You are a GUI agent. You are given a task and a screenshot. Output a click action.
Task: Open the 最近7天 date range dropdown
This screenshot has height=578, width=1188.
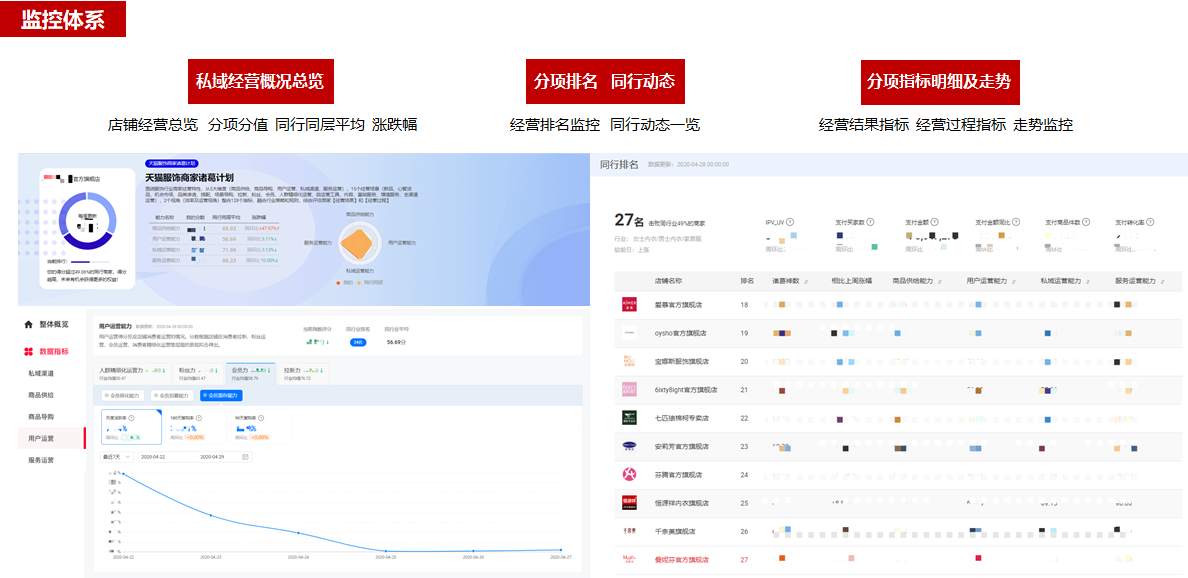coord(118,457)
